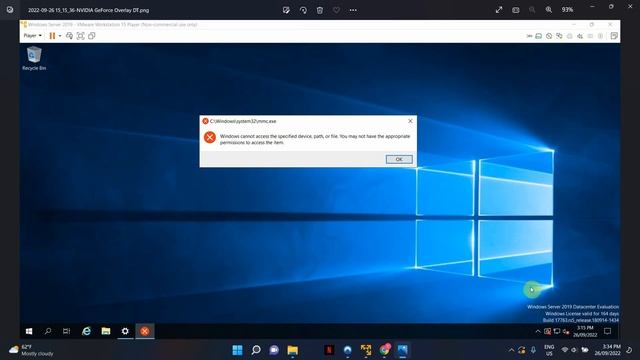
Task: Click the battery icon in host tray
Action: pyautogui.click(x=585, y=350)
